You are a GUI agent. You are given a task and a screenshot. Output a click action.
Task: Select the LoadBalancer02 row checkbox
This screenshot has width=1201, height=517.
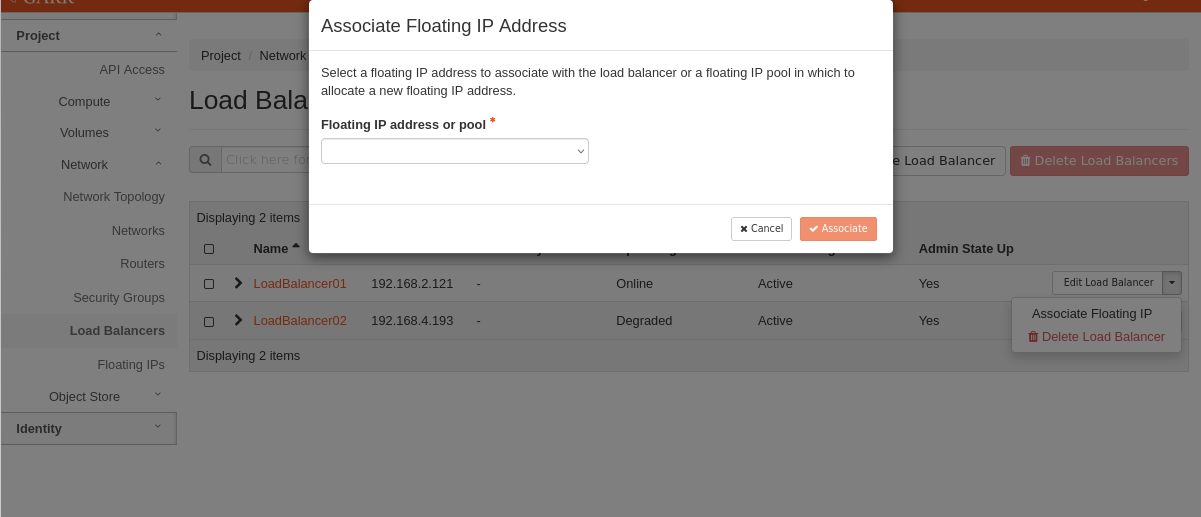[x=209, y=321]
